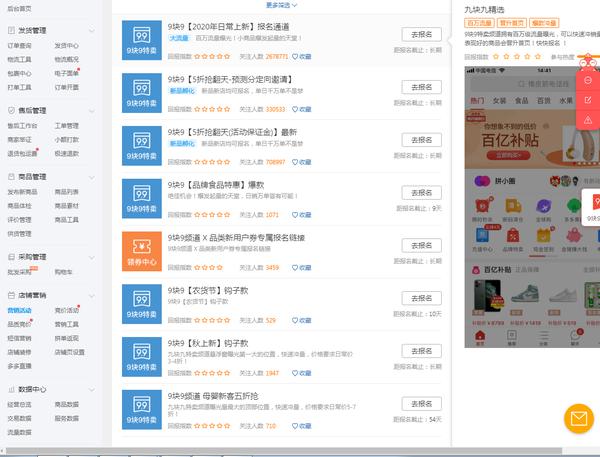
Task: Click the 数据中心 chart icon in sidebar
Action: [x=11, y=389]
